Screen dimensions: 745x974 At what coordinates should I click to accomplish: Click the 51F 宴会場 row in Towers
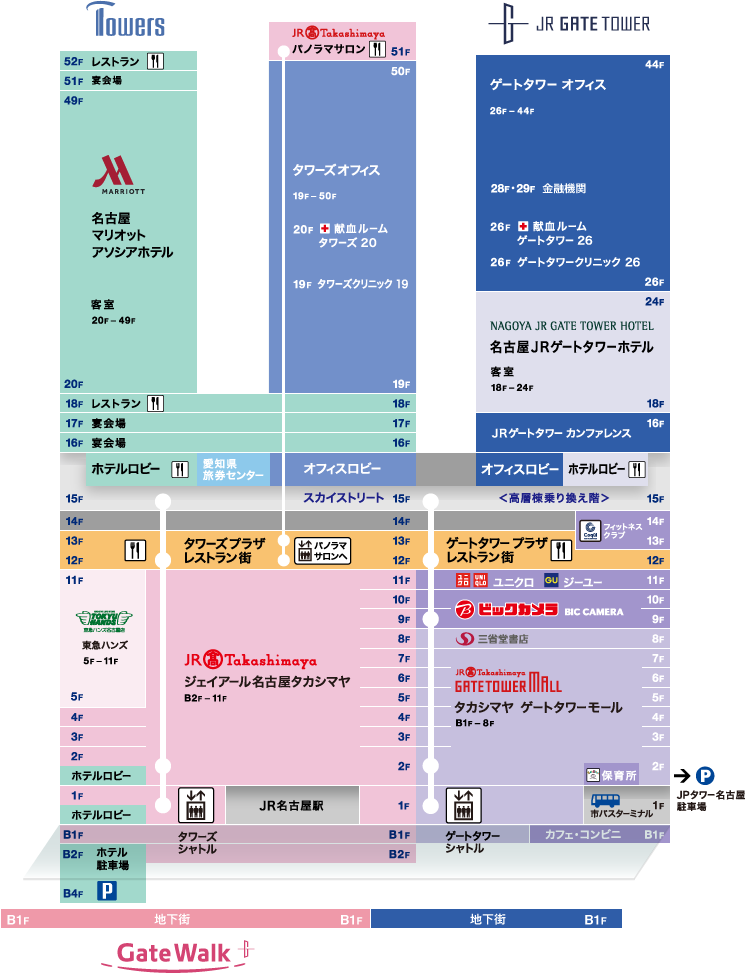[x=129, y=80]
